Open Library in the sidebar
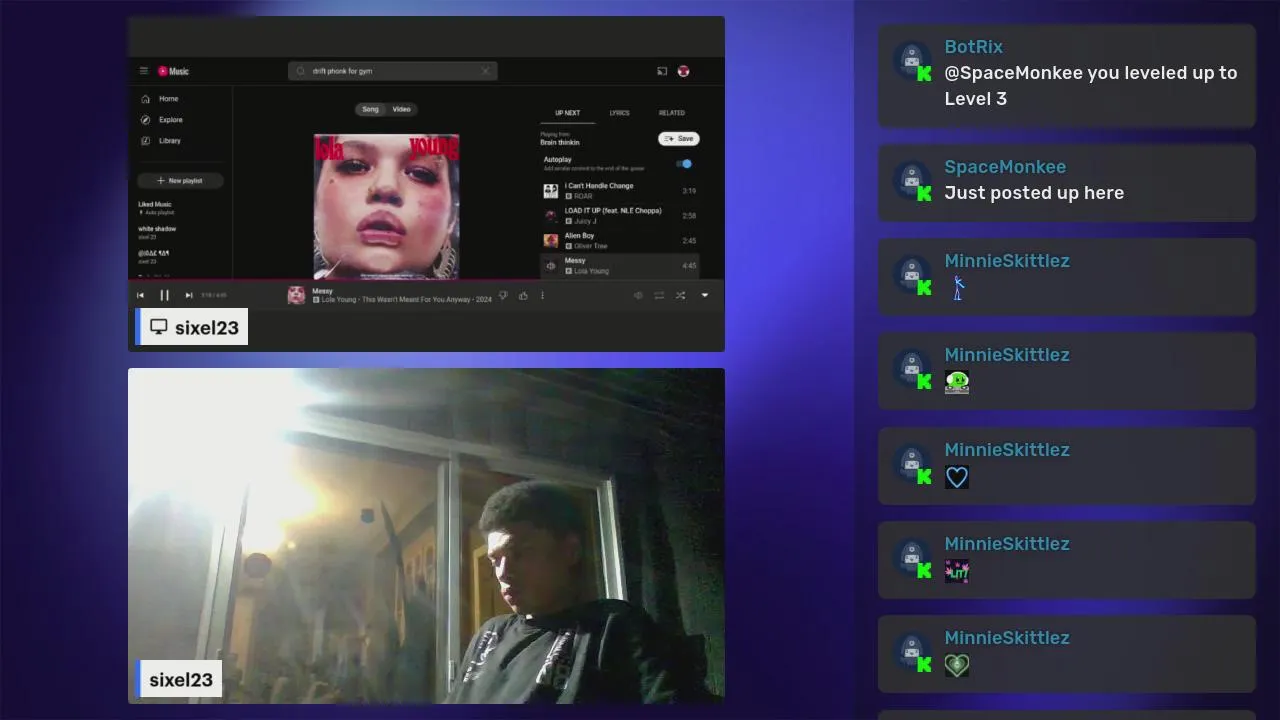 [x=161, y=141]
